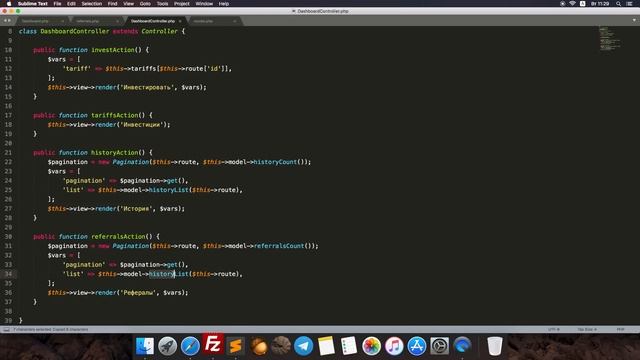Open Tab Size selector in status bar
The height and width of the screenshot is (360, 640).
coord(587,329)
